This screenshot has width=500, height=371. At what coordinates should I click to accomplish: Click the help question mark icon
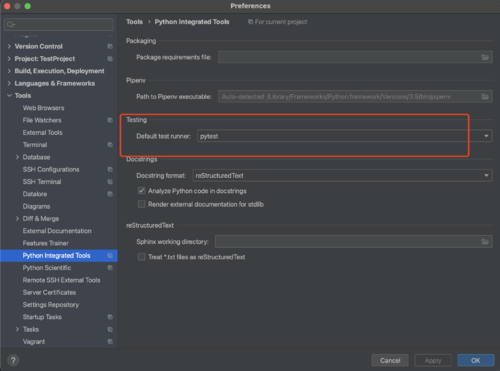click(13, 360)
